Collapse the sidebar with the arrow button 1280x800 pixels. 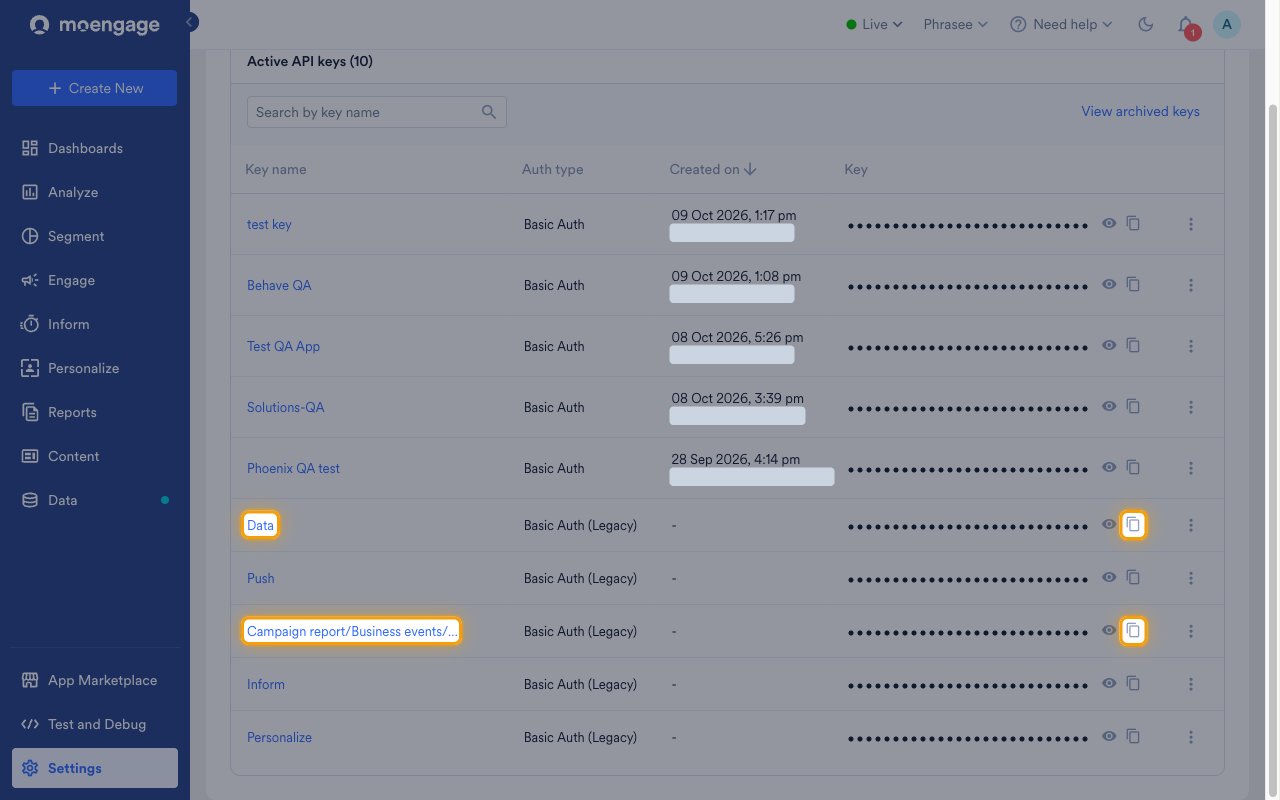[191, 22]
